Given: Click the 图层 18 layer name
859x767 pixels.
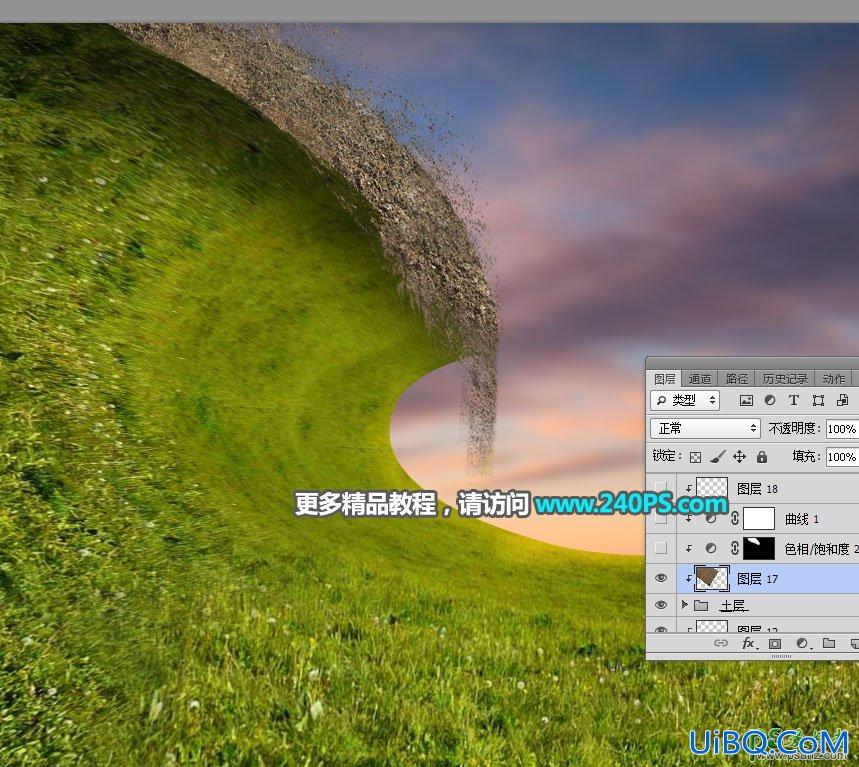Looking at the screenshot, I should pos(758,488).
